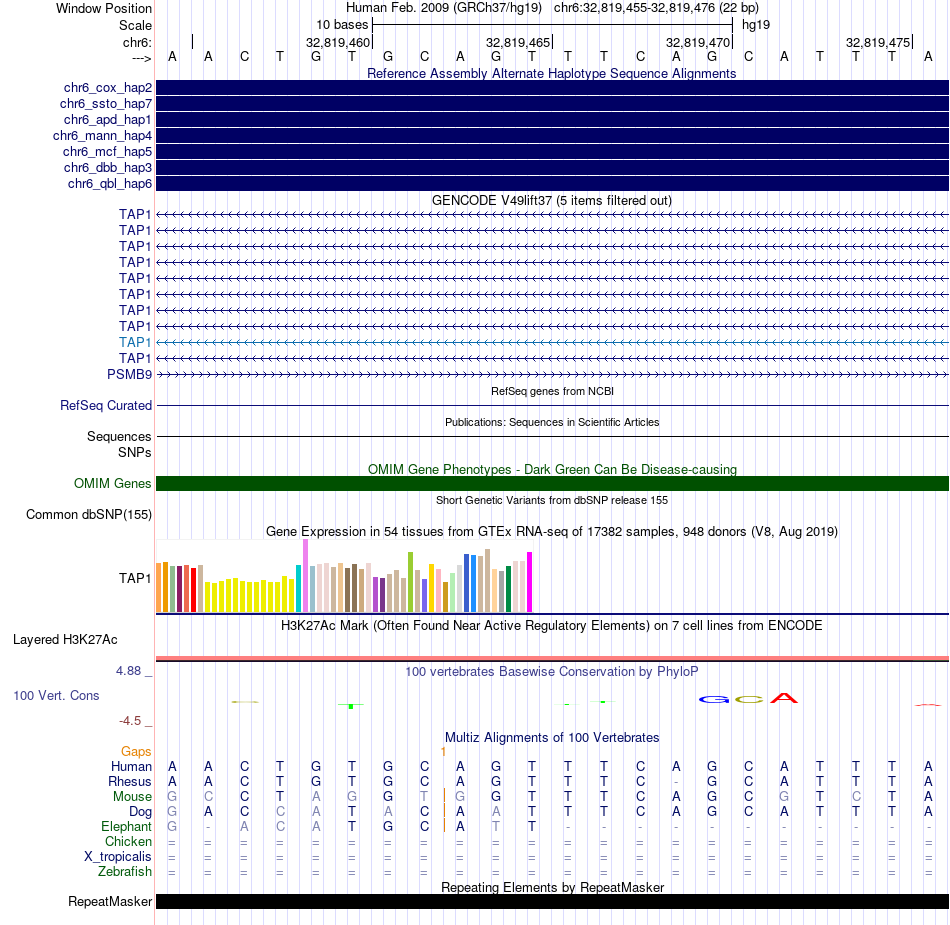Click the Window Position label
The width and height of the screenshot is (950, 925).
coord(104,8)
